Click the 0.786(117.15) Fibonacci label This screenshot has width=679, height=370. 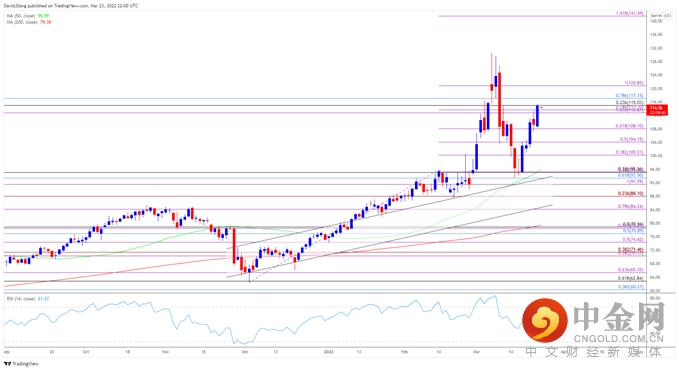[x=629, y=95]
